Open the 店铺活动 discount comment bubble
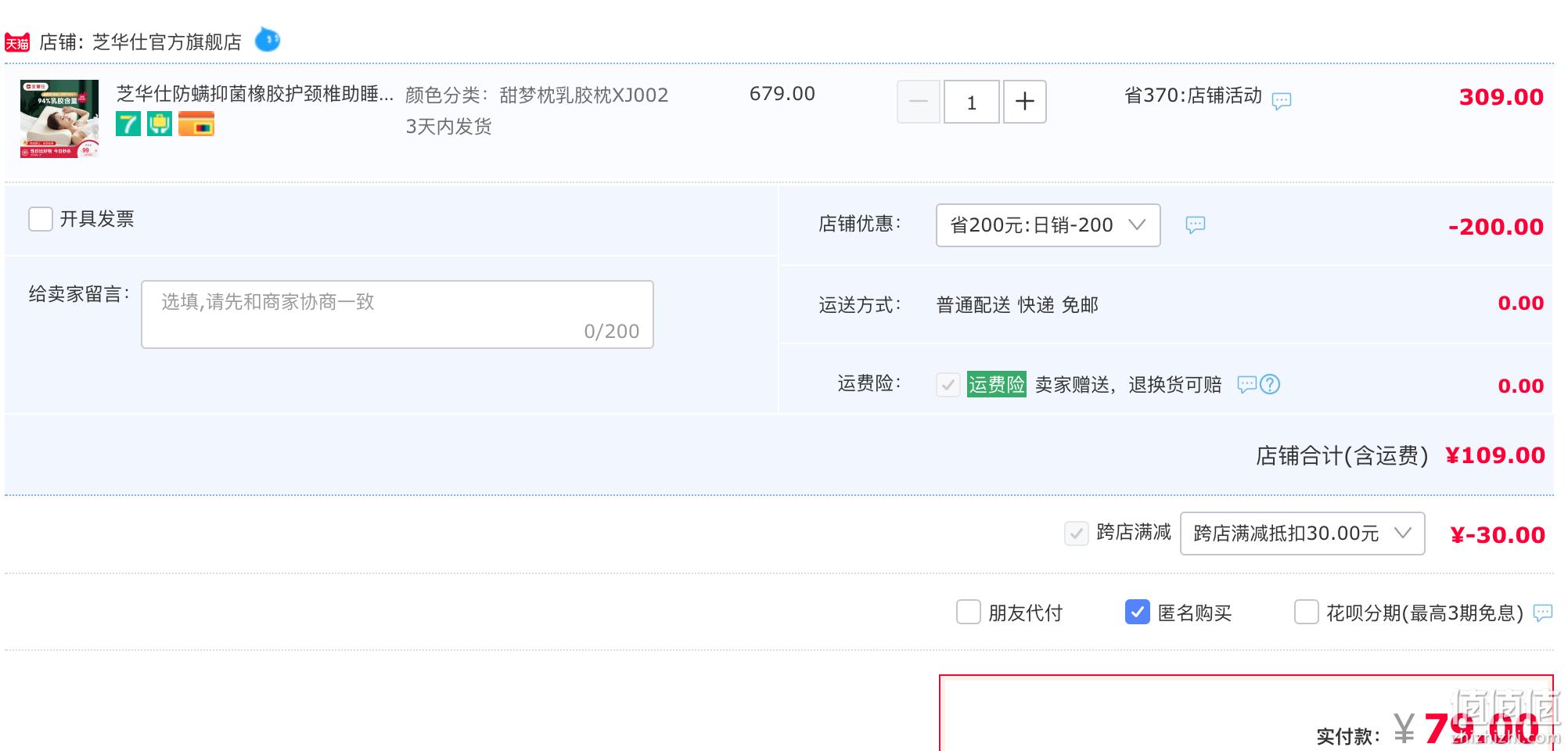The height and width of the screenshot is (751, 1568). [1282, 100]
